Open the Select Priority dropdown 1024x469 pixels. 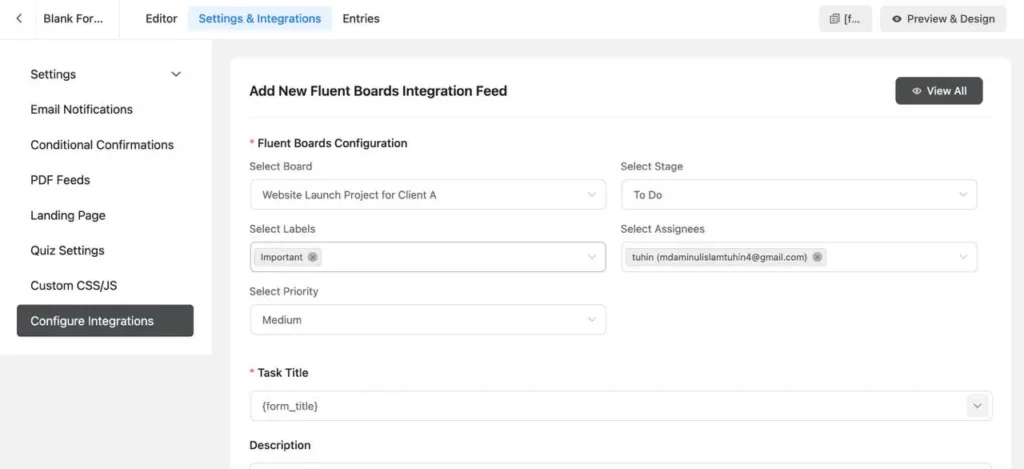[x=428, y=320]
